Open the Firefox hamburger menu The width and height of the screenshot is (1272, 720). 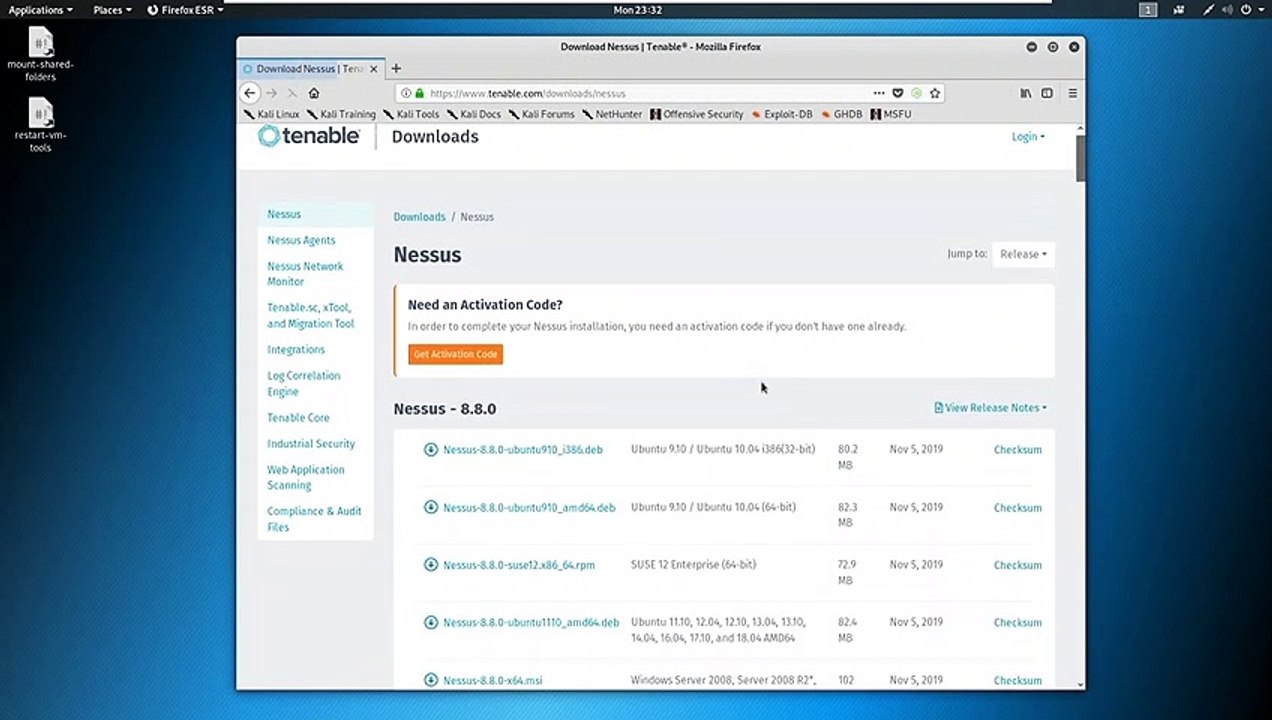pyautogui.click(x=1072, y=93)
